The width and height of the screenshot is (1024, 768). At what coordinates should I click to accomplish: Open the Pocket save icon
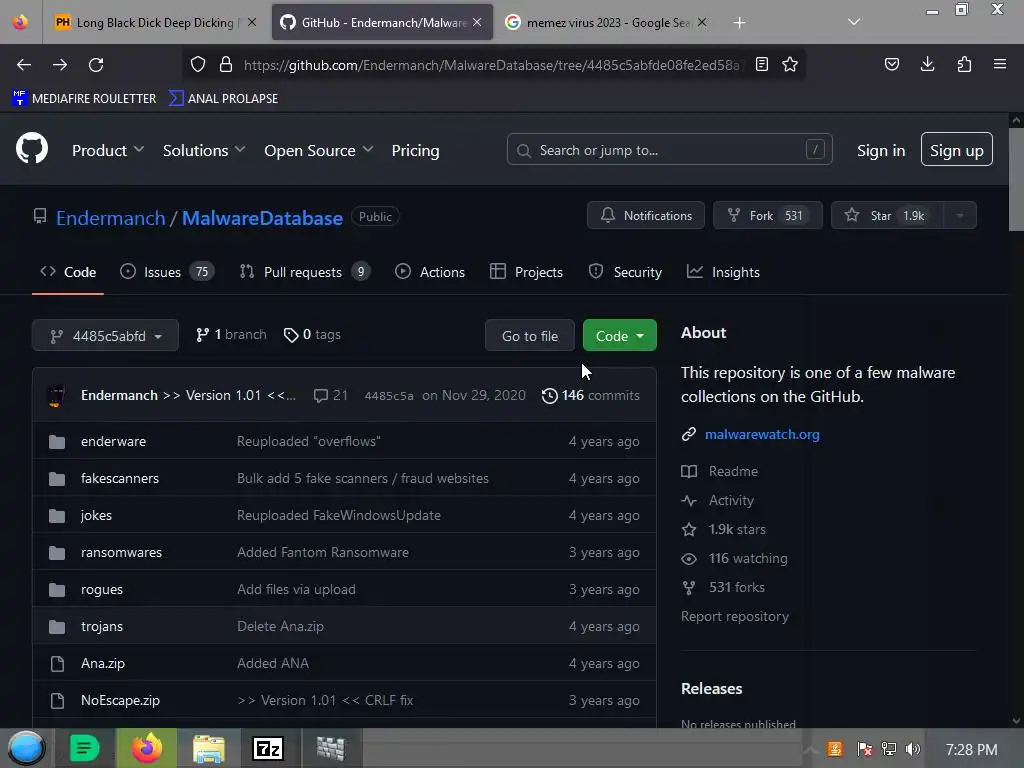[x=891, y=64]
